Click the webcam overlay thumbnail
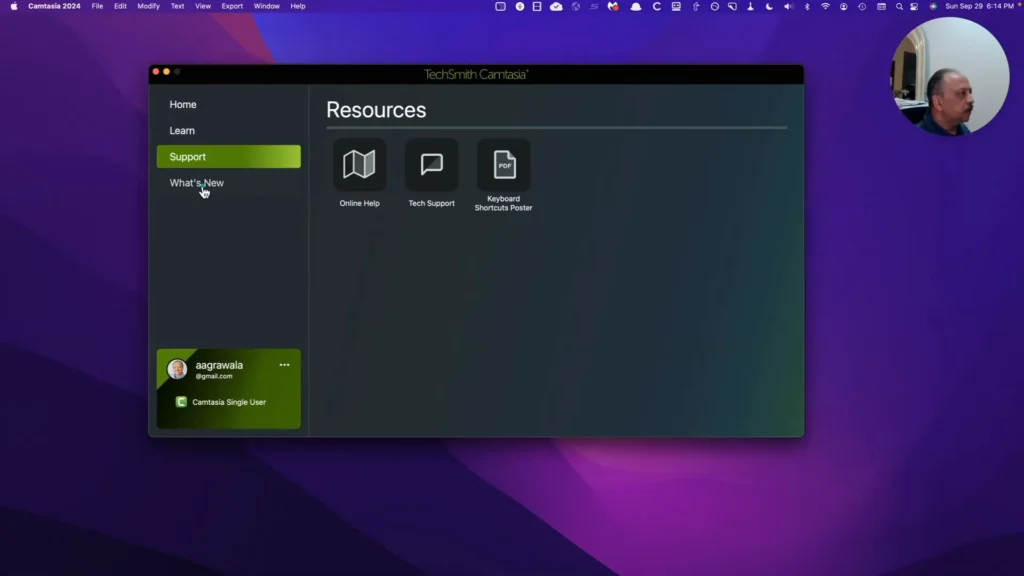The width and height of the screenshot is (1024, 576). pyautogui.click(x=950, y=76)
